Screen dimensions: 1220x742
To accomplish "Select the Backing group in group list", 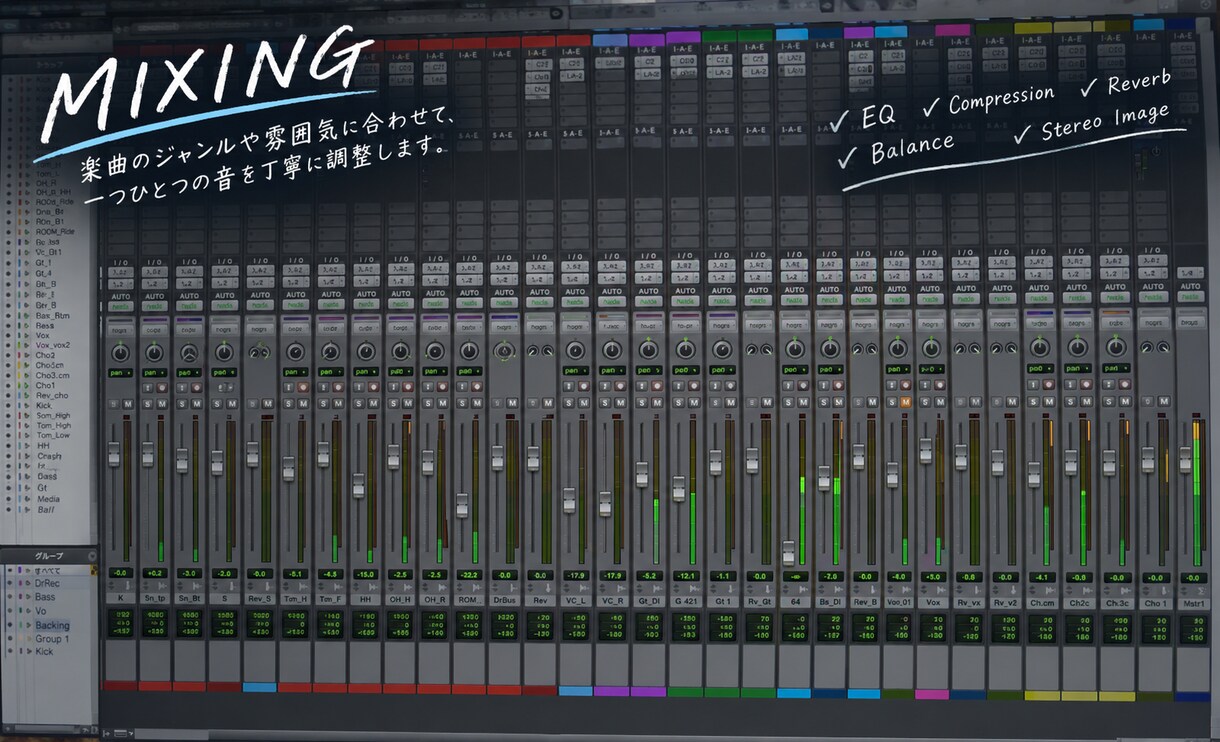I will click(x=52, y=625).
